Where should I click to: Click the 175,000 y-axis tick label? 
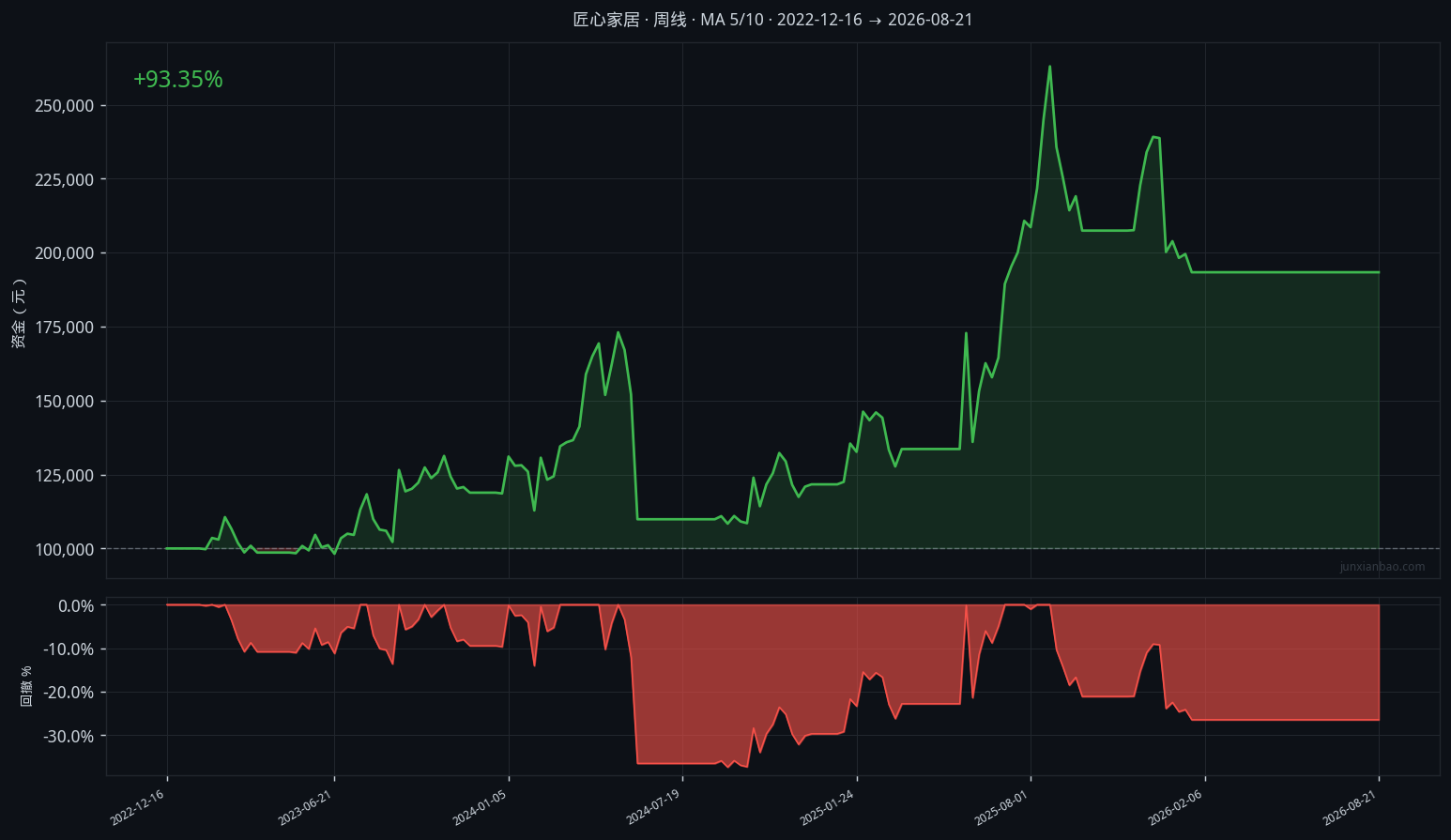65,328
